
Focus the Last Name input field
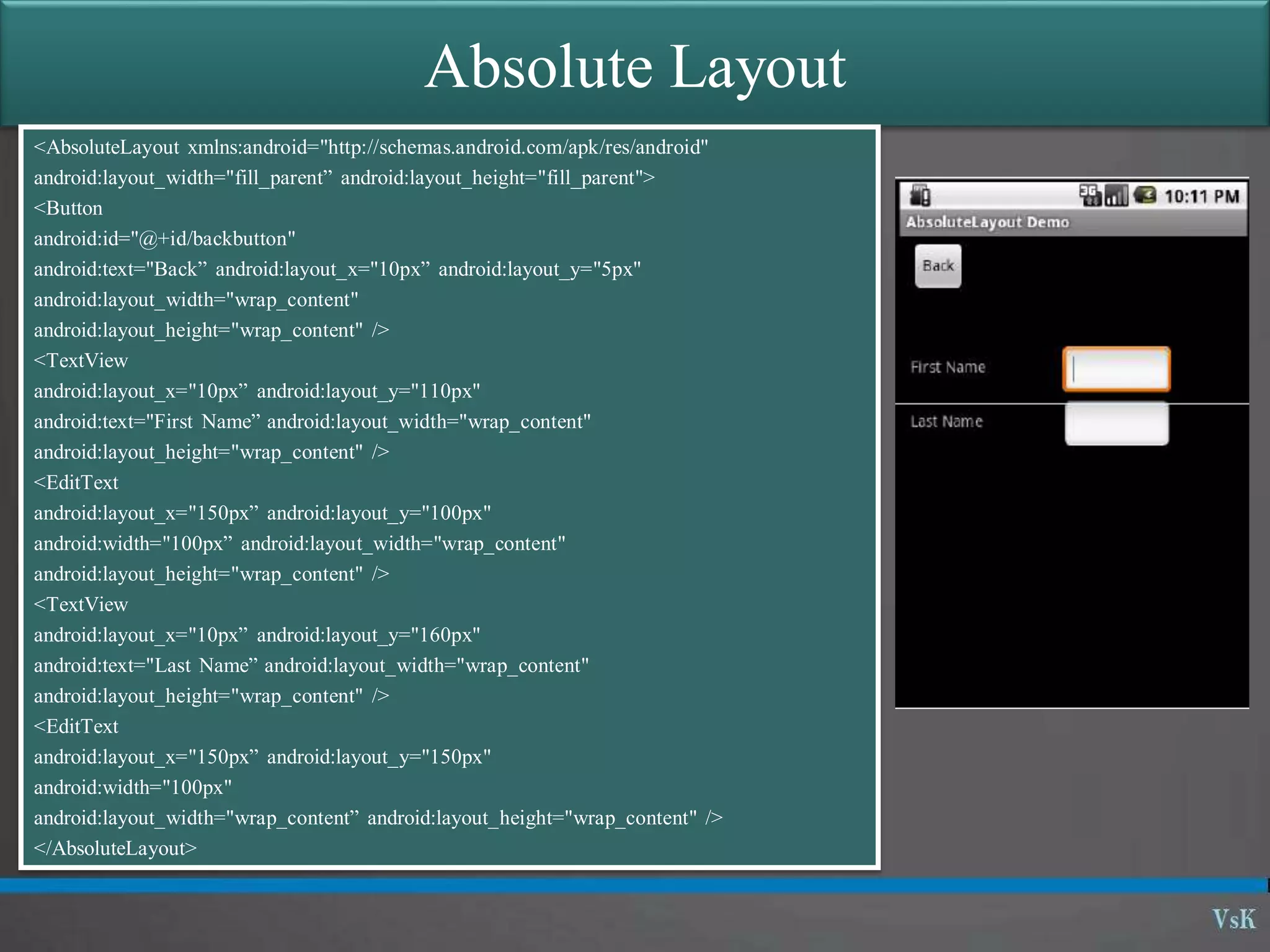point(1116,424)
